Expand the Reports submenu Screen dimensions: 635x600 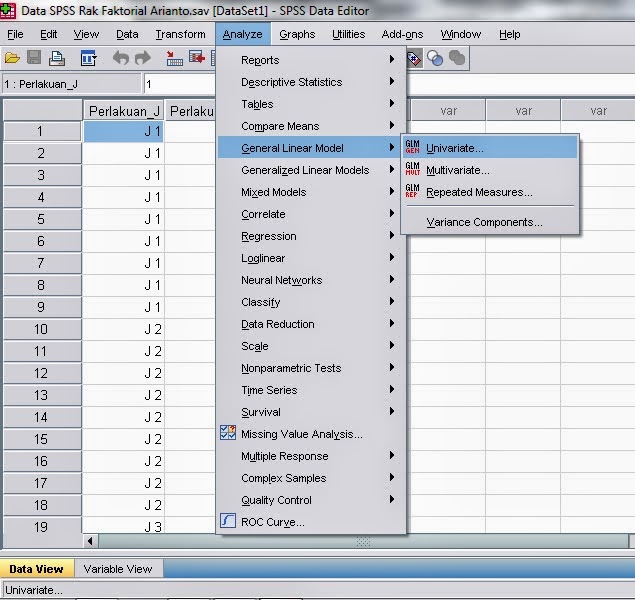tap(311, 60)
